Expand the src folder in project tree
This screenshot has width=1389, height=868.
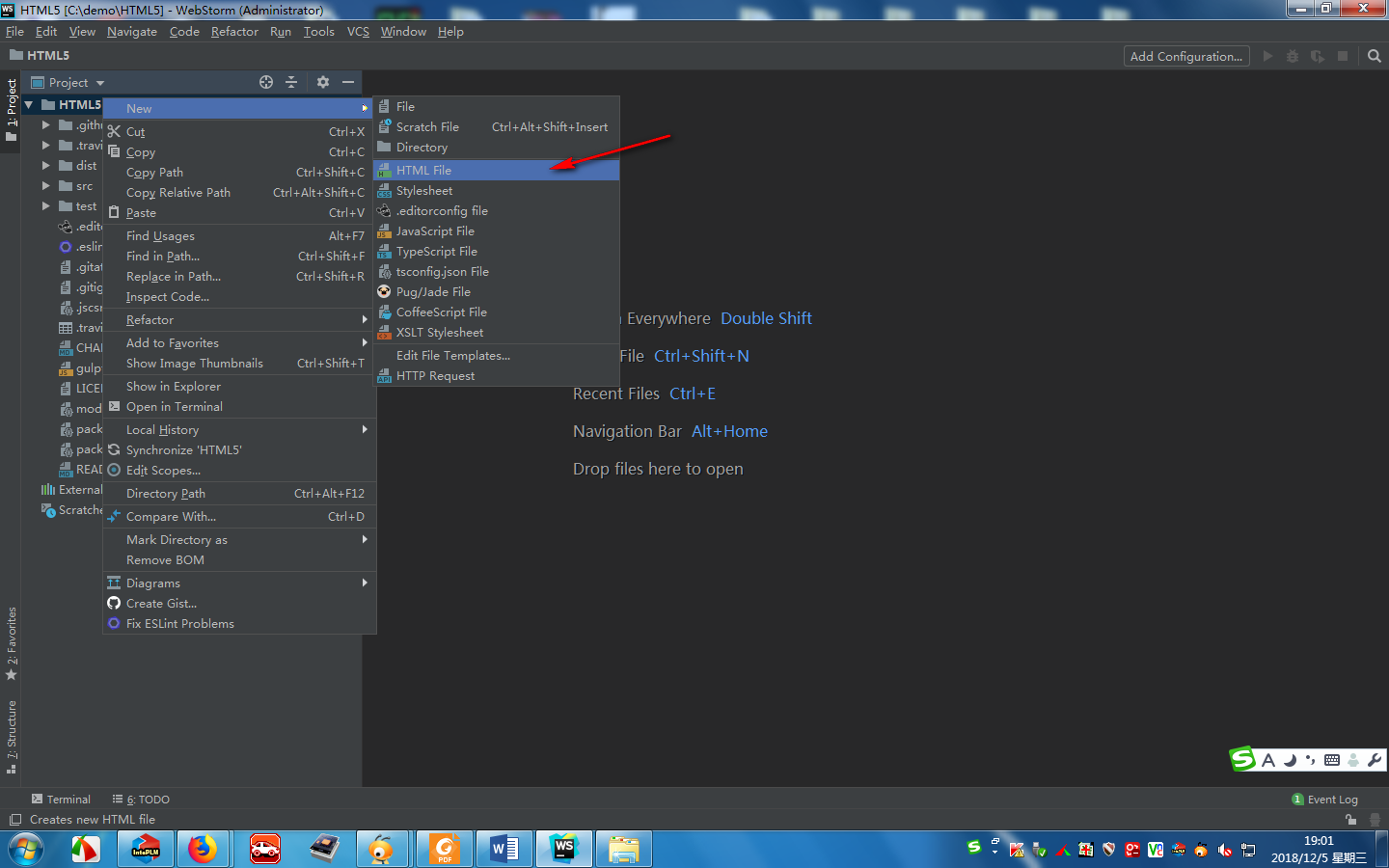pyautogui.click(x=45, y=186)
